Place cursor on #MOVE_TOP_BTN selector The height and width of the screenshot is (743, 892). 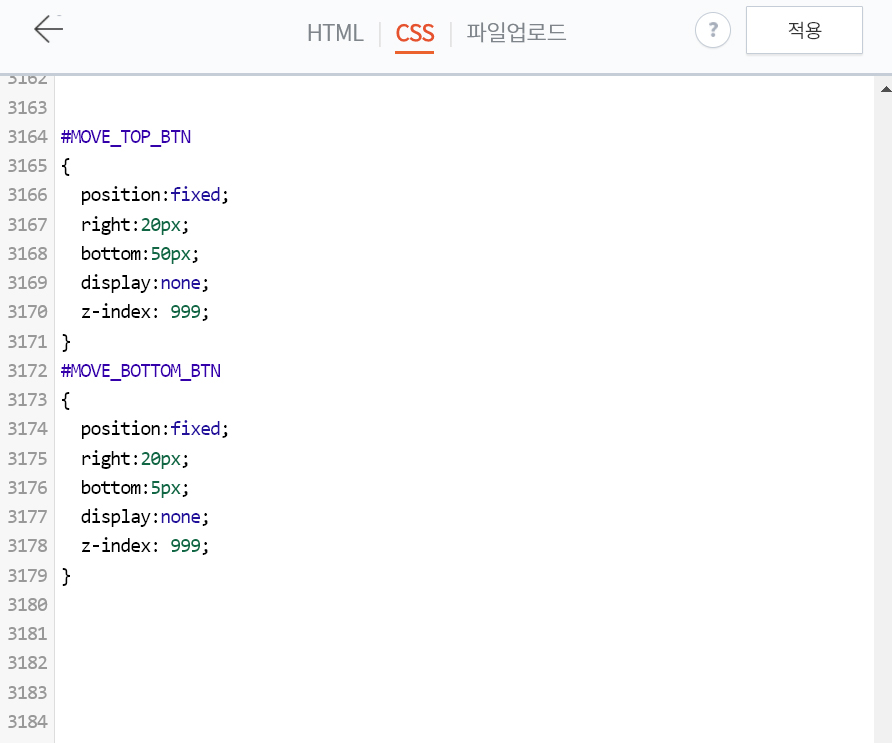[126, 137]
